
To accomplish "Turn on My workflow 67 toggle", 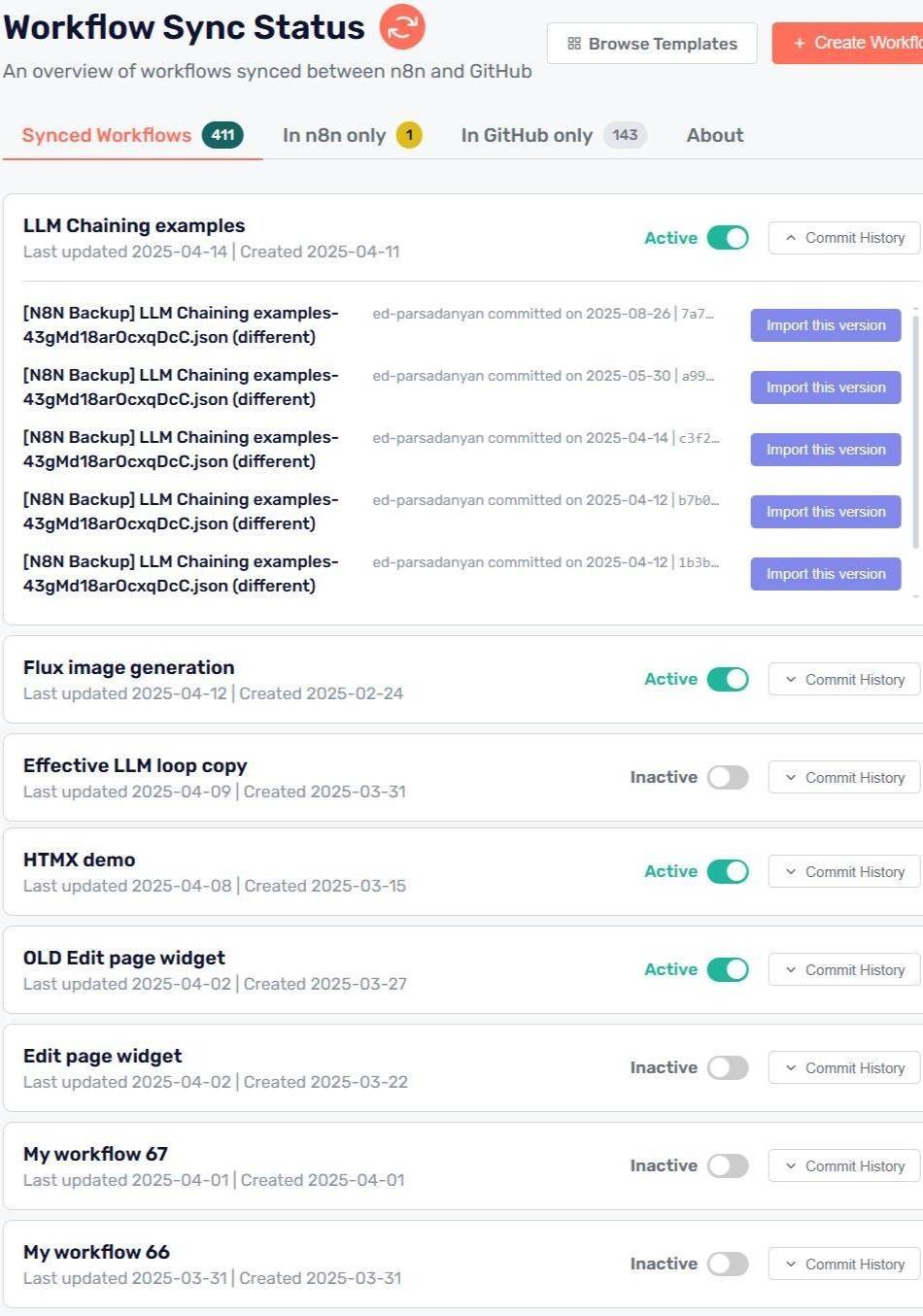I will click(x=728, y=1165).
